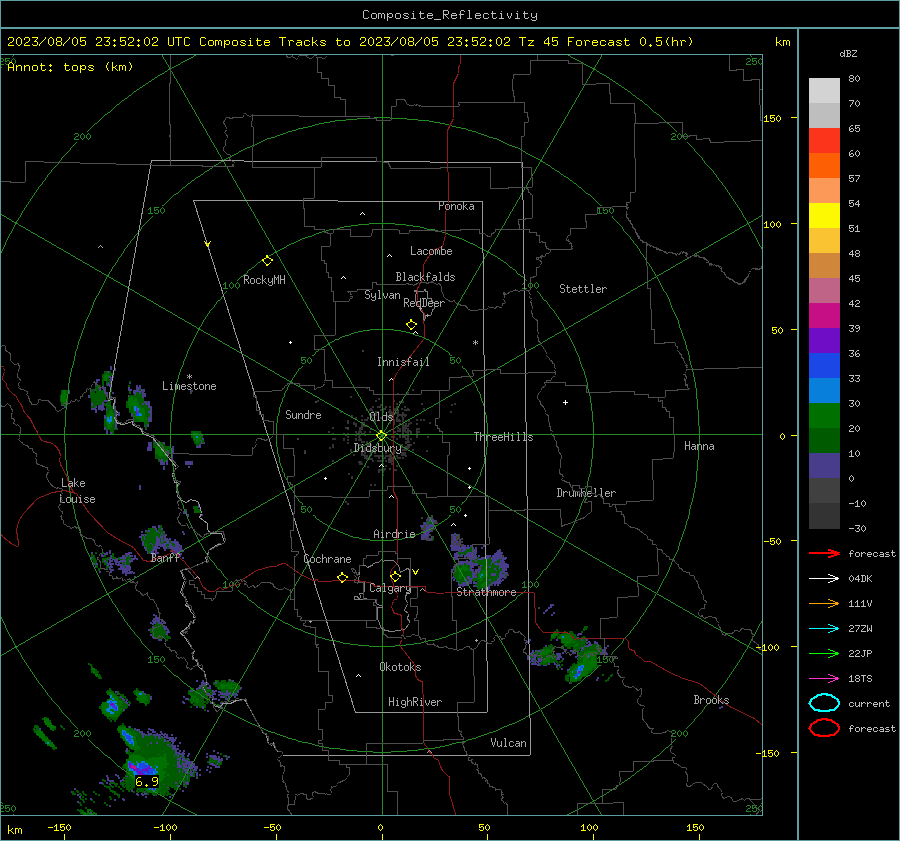Viewport: 900px width, 841px height.
Task: Select the orange 111V arrow legend icon
Action: click(824, 603)
